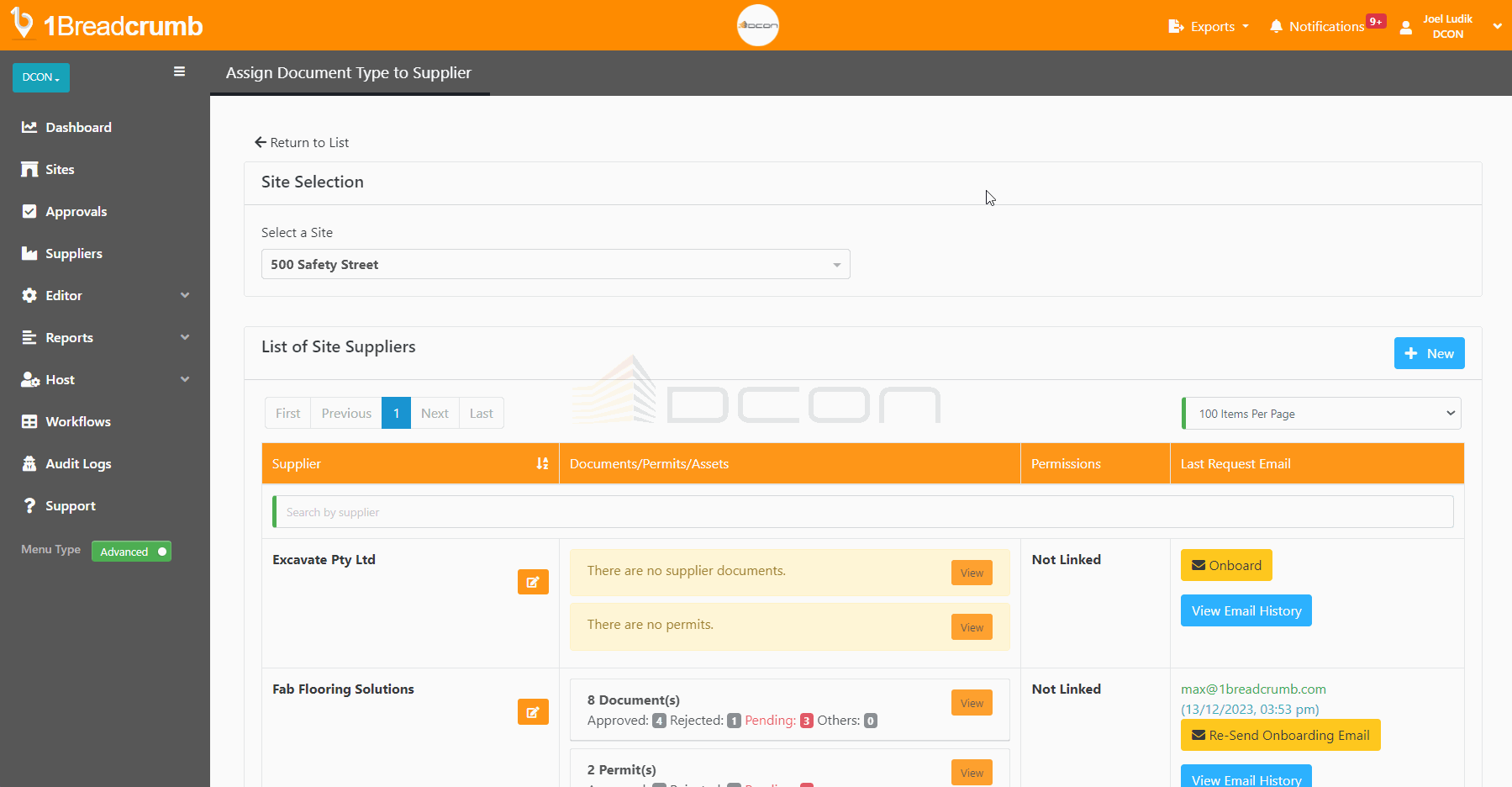The width and height of the screenshot is (1512, 787).
Task: Click the New button to add a supplier
Action: pyautogui.click(x=1429, y=353)
